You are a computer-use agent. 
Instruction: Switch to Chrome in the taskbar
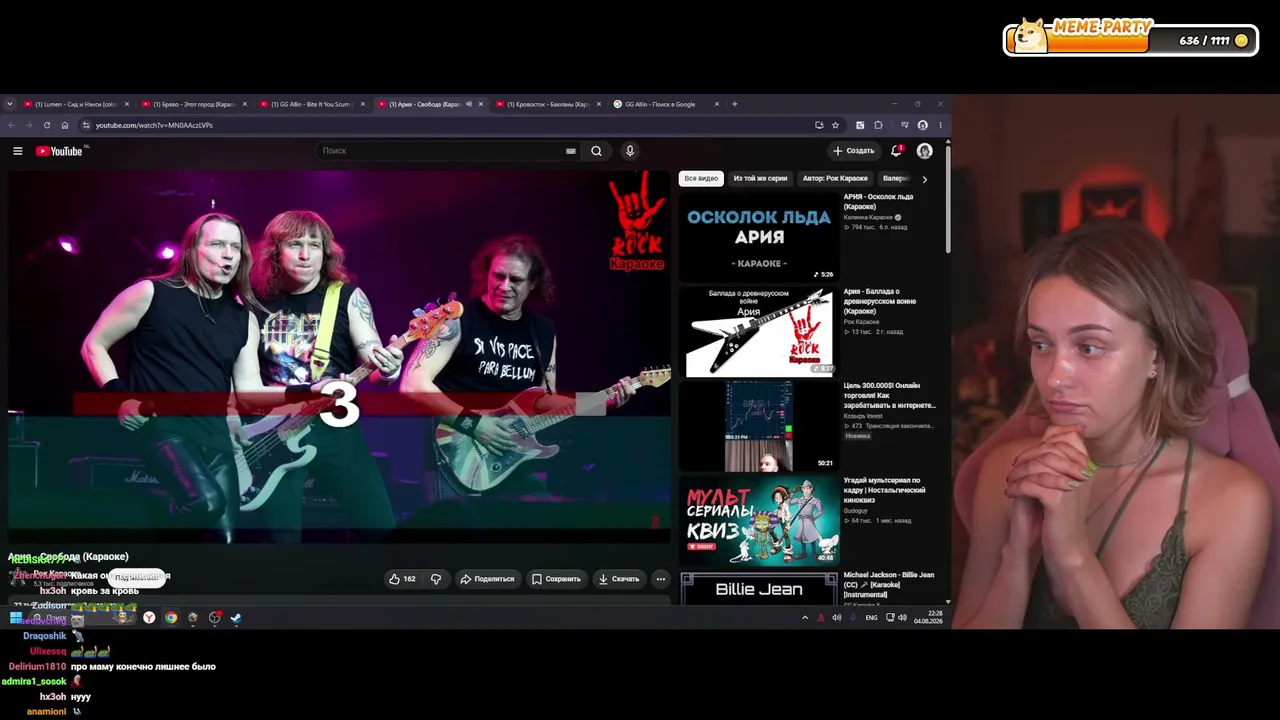pos(171,618)
